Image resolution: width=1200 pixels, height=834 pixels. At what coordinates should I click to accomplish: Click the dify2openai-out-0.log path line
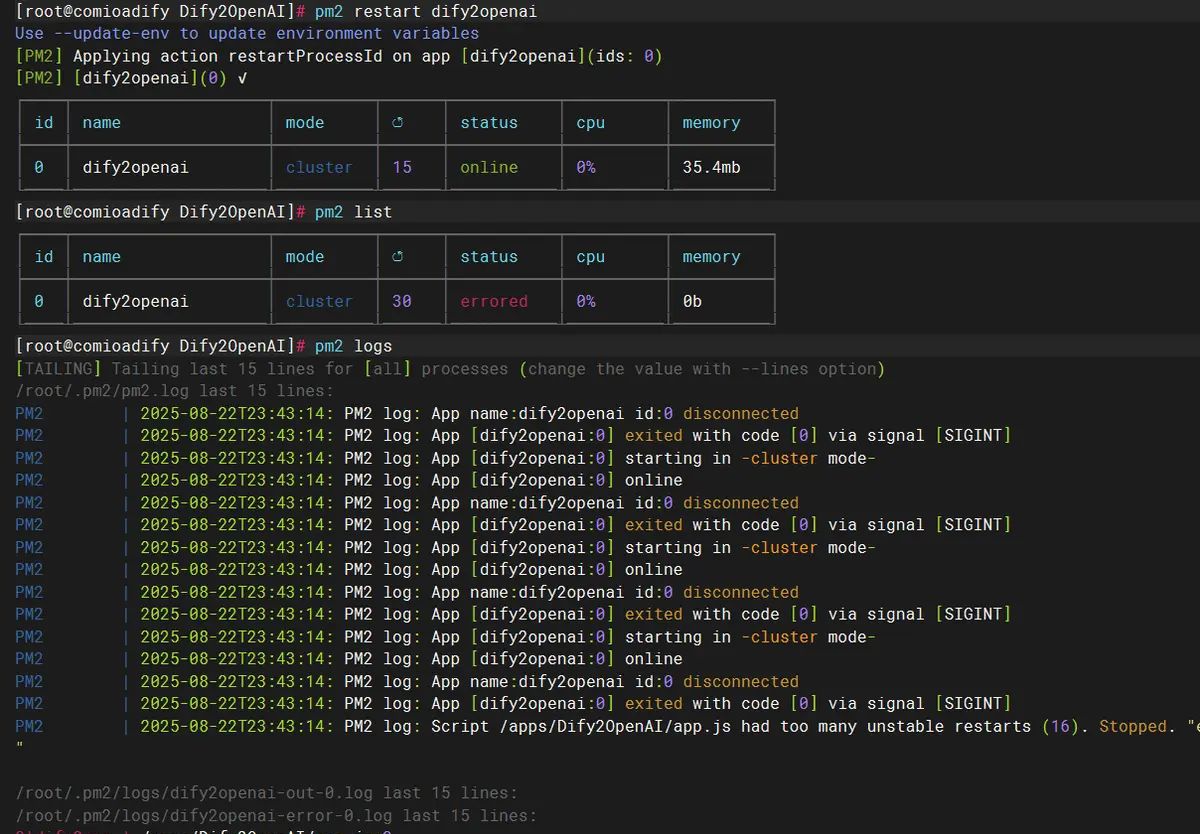coord(266,793)
